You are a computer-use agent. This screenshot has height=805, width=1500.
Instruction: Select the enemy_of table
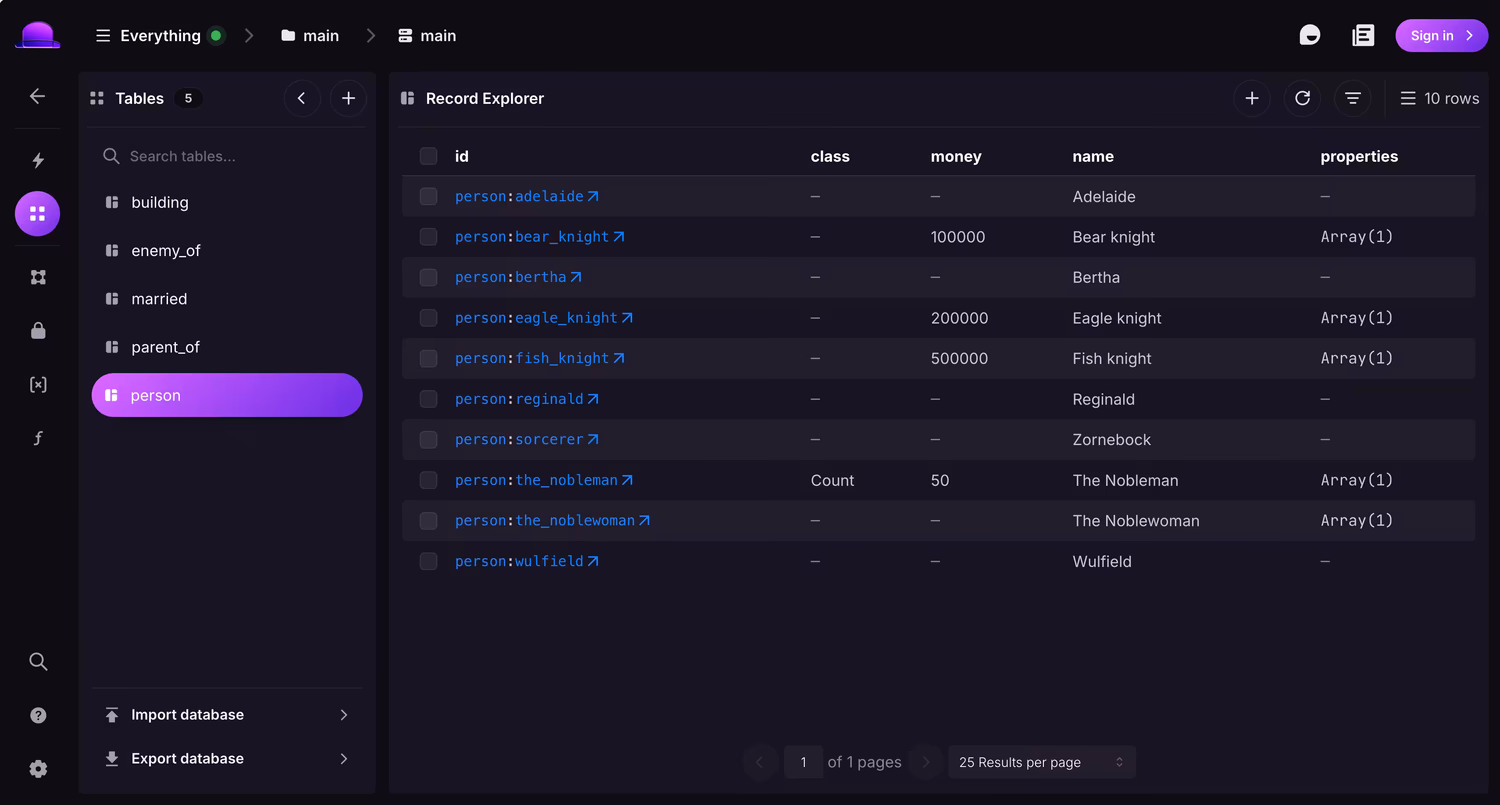pos(227,251)
